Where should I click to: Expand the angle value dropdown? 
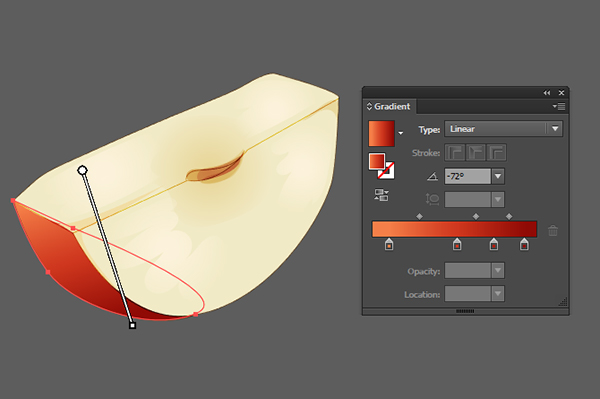498,176
